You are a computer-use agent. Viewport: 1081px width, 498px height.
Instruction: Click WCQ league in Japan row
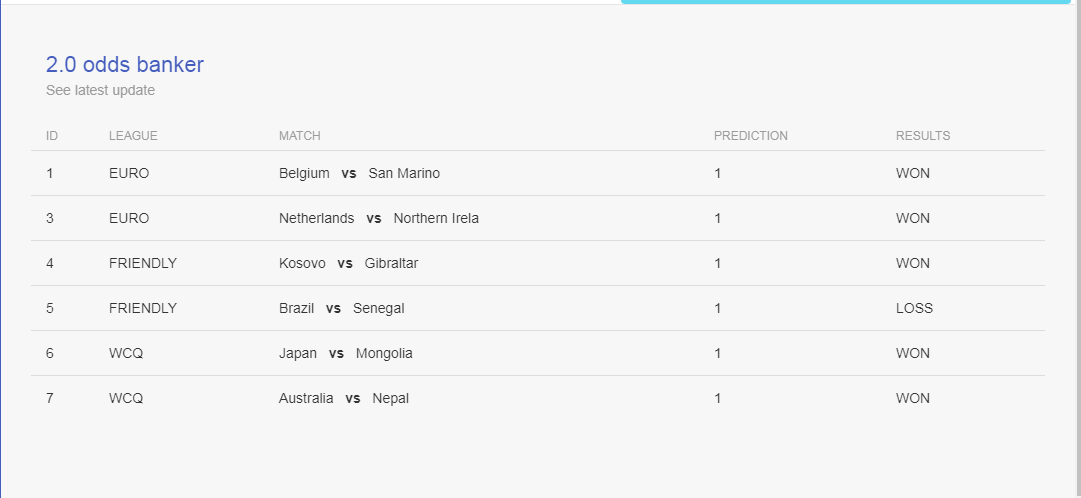[126, 353]
